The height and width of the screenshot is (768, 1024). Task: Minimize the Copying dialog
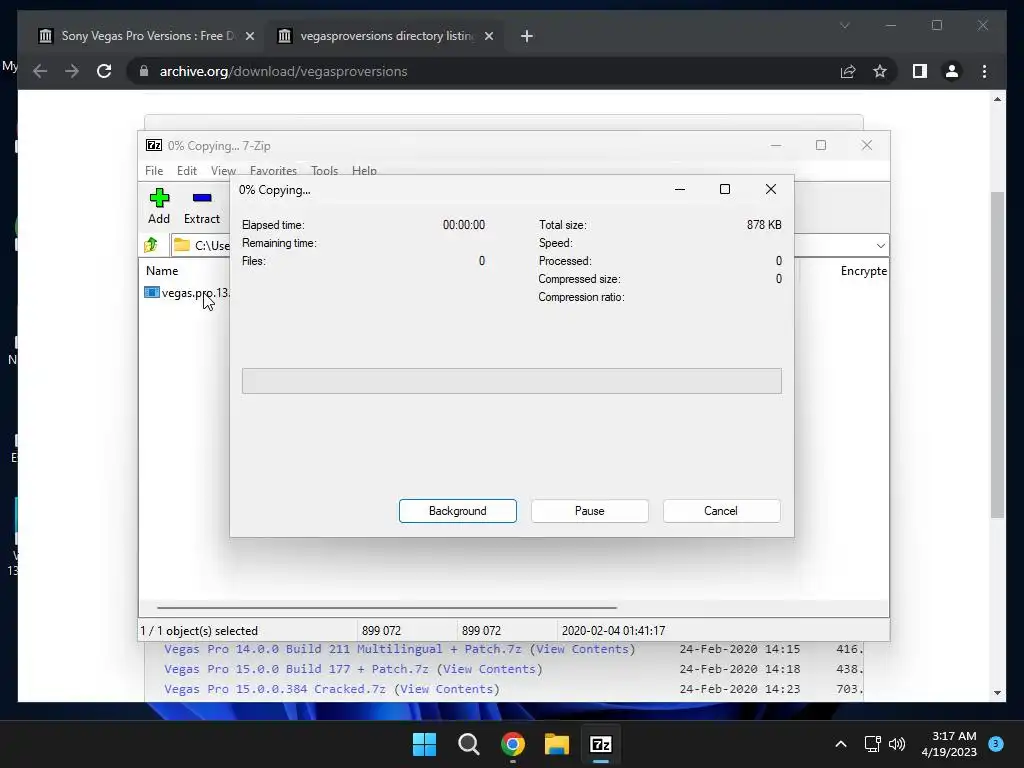tap(680, 189)
